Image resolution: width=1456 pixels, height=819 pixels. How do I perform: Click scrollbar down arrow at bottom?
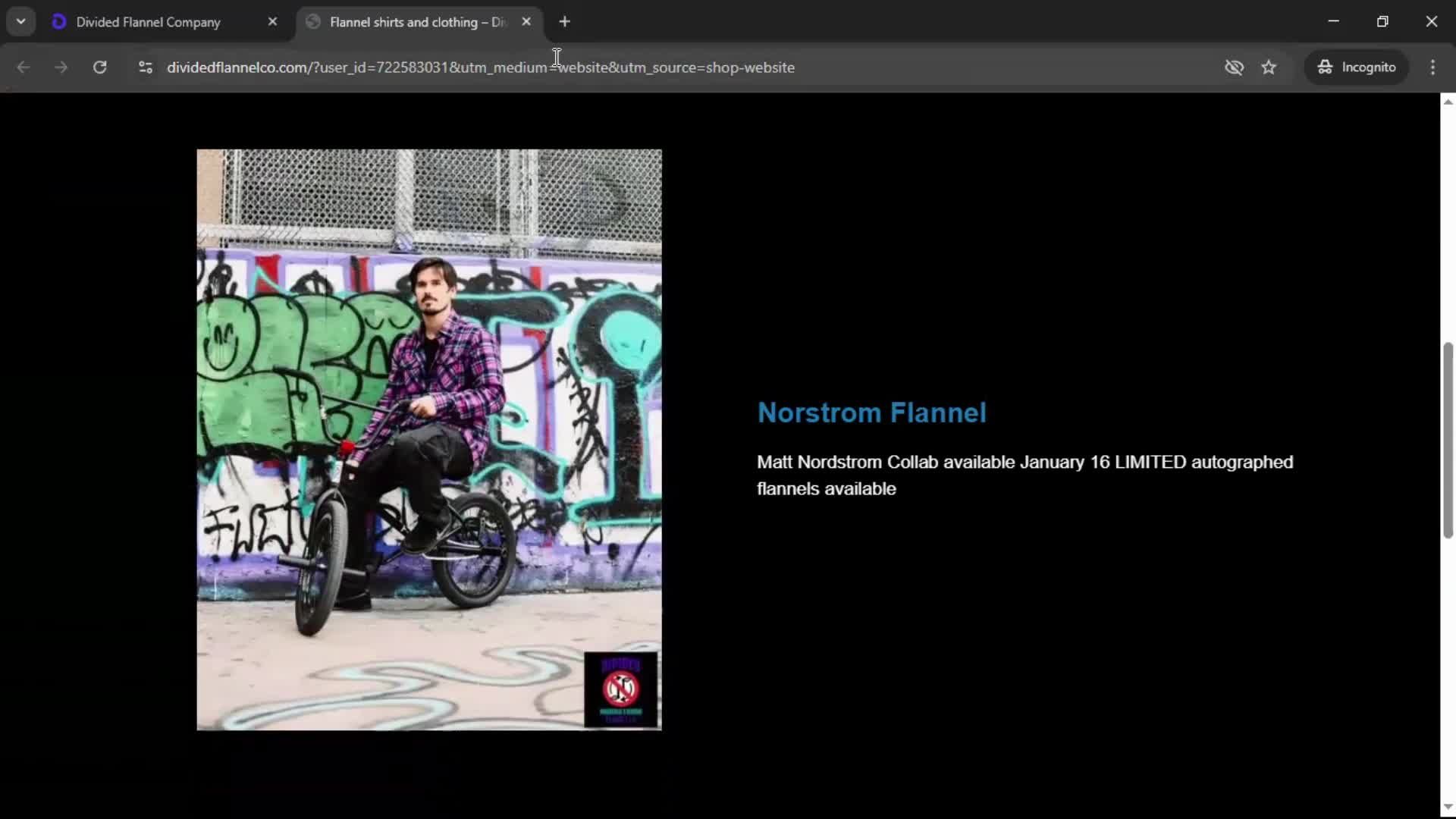pyautogui.click(x=1448, y=808)
